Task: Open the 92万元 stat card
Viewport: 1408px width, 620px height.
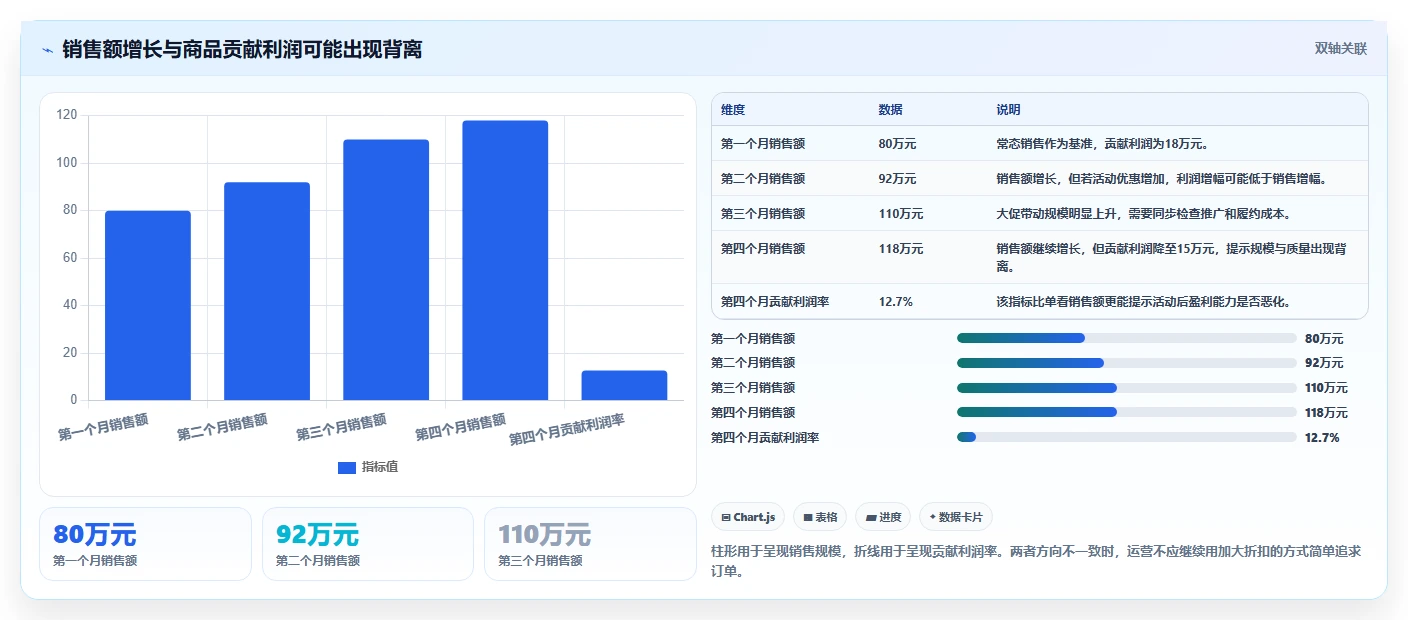Action: tap(368, 544)
